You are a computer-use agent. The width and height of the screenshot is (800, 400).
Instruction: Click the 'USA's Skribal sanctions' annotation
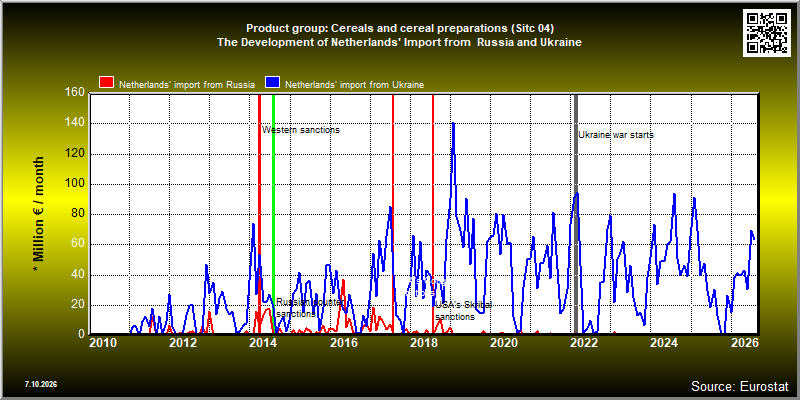click(463, 311)
